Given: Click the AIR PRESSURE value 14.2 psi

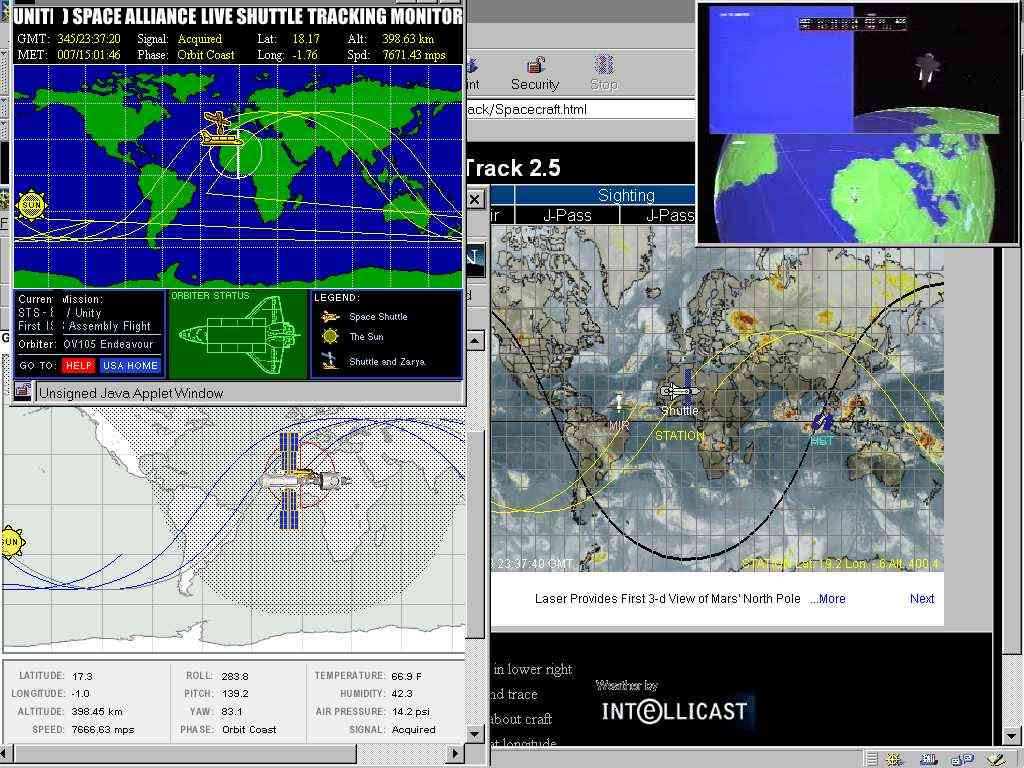Looking at the screenshot, I should pos(411,711).
